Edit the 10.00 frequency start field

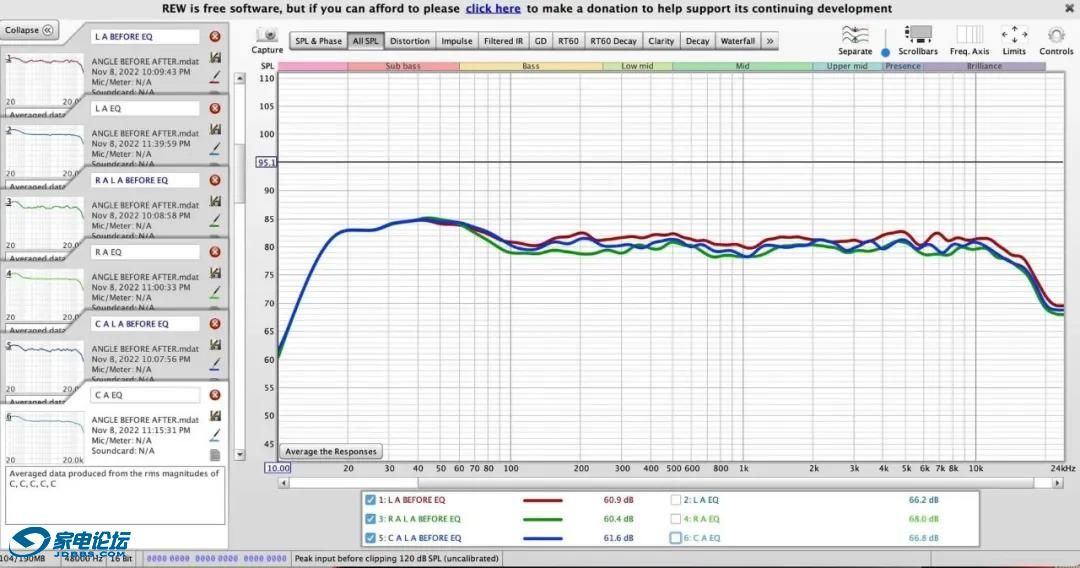[x=278, y=468]
